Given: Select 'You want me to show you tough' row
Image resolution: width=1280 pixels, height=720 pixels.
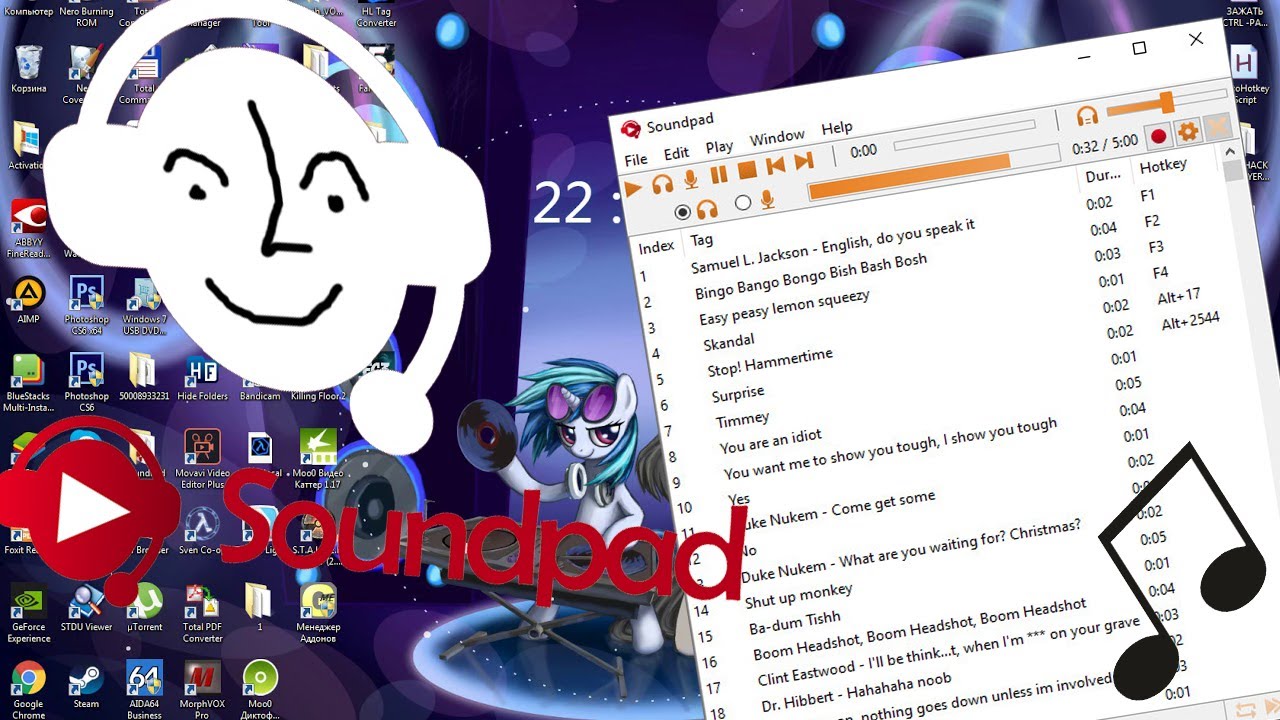Looking at the screenshot, I should [x=890, y=448].
